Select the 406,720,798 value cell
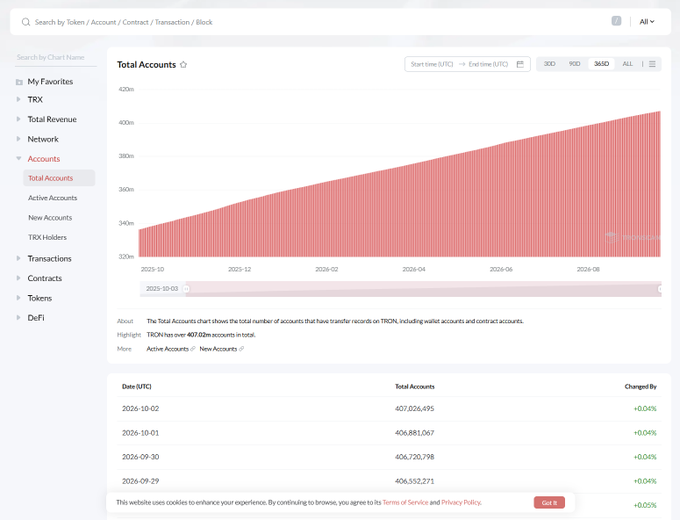The height and width of the screenshot is (520, 680). [x=414, y=457]
